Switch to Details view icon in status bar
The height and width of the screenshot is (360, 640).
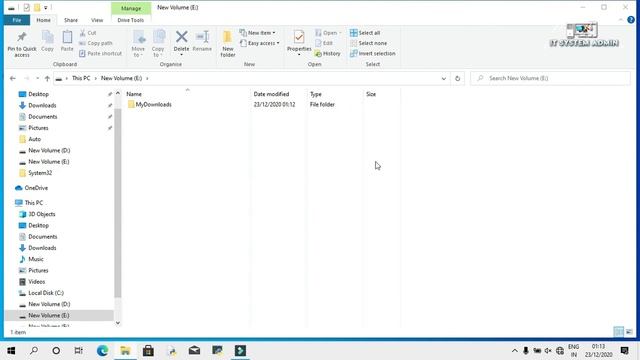[x=619, y=332]
